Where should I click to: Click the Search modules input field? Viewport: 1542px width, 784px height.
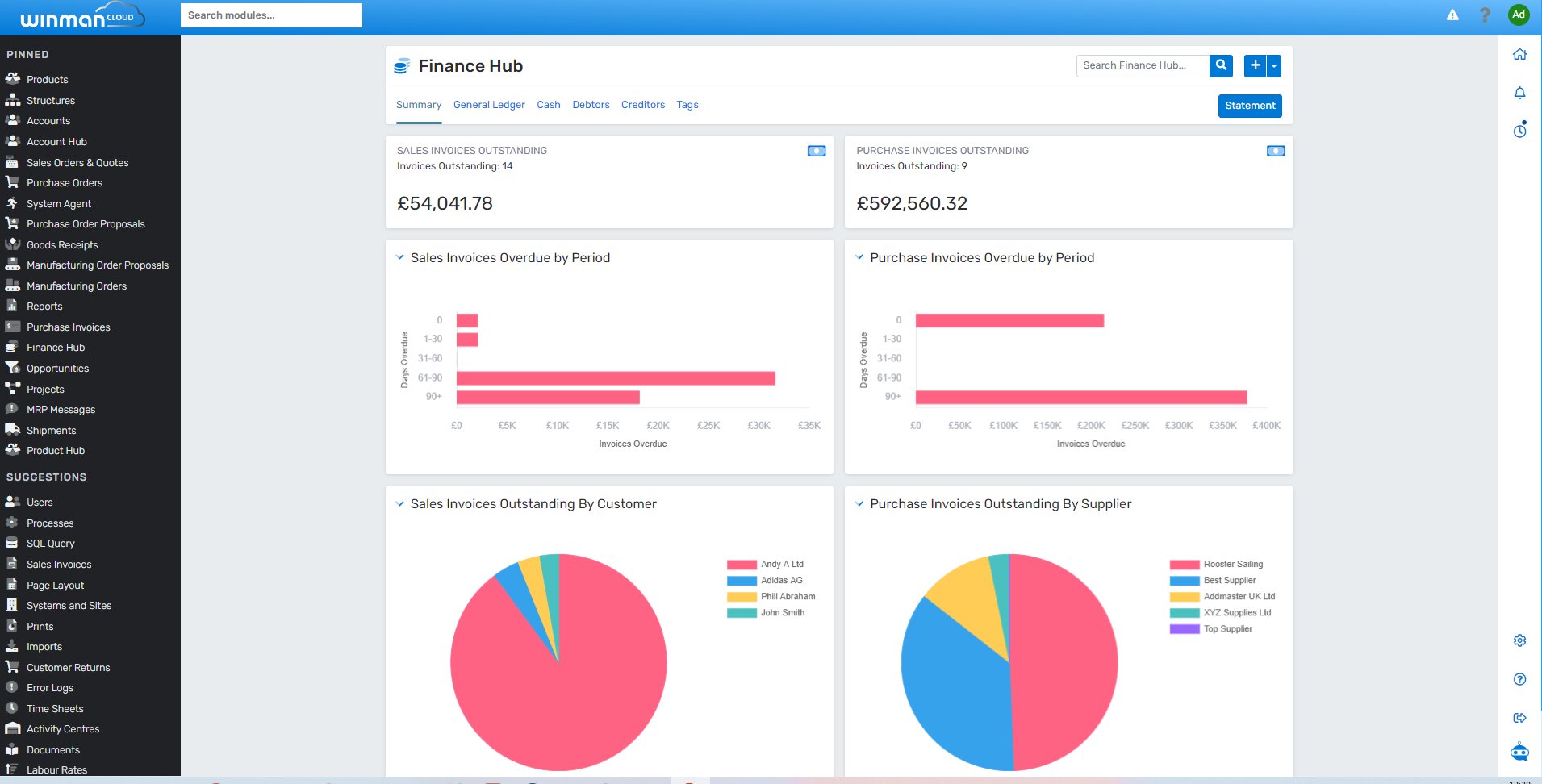point(271,15)
